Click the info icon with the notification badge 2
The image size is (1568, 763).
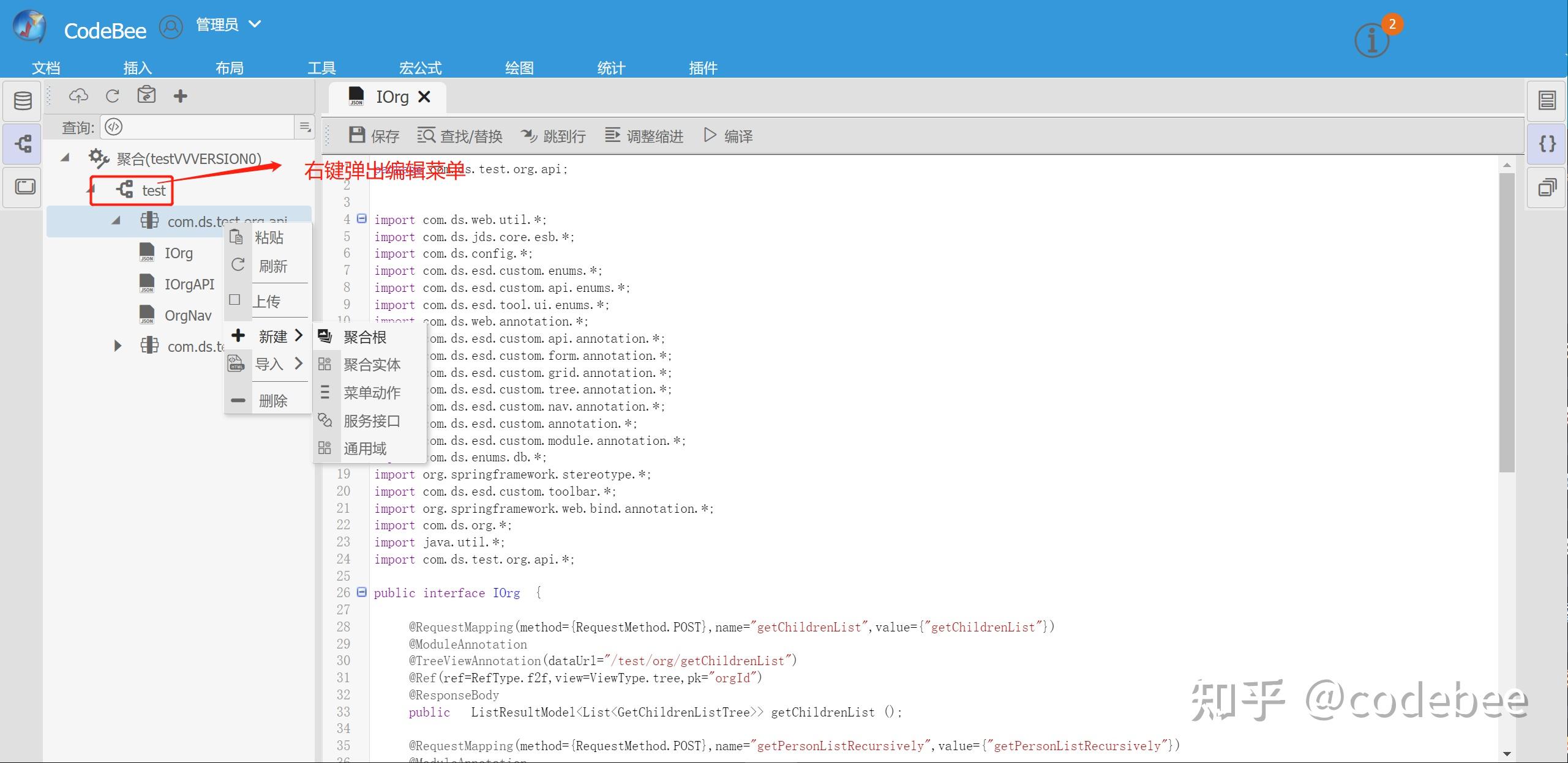coord(1371,39)
